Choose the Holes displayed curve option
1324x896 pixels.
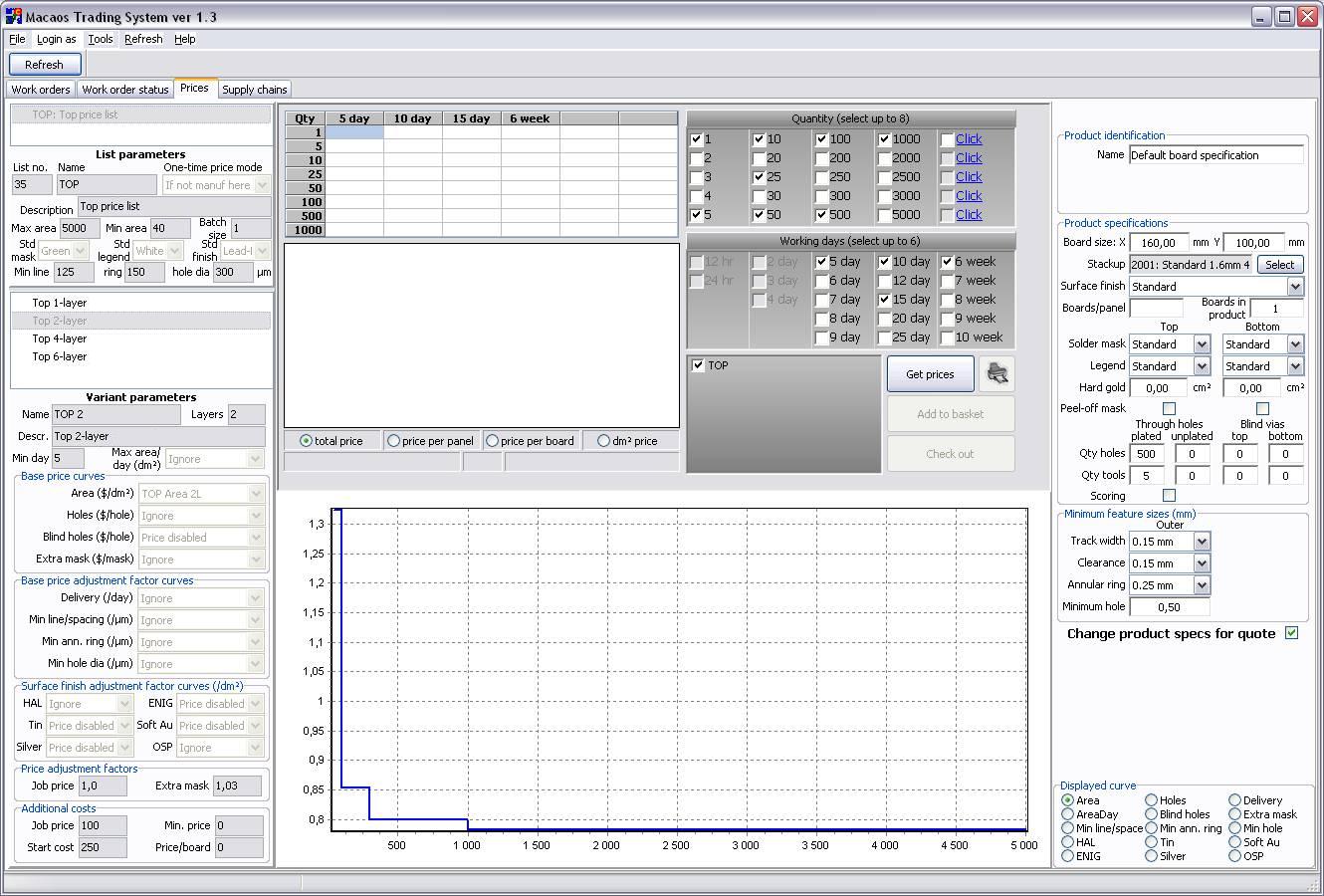[1151, 800]
